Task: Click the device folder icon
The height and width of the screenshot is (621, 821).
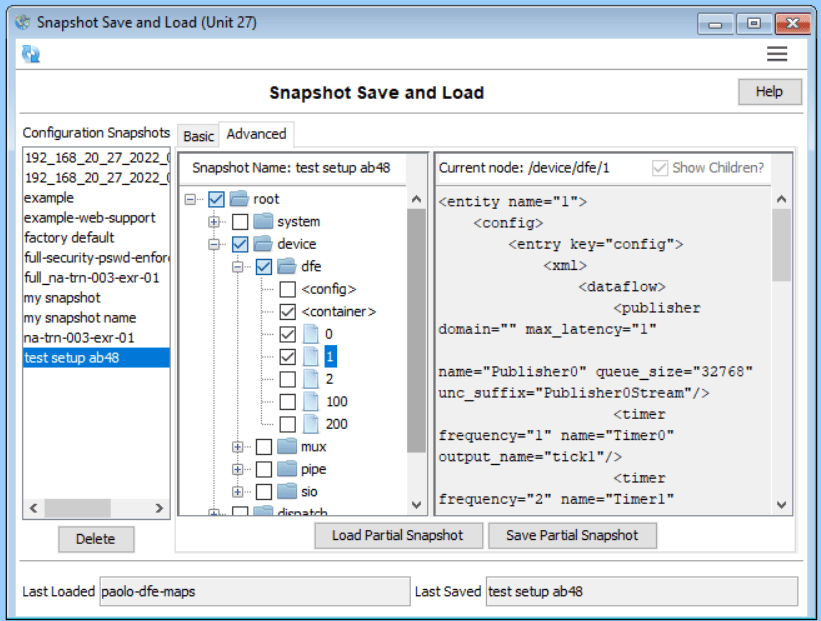Action: pyautogui.click(x=263, y=244)
